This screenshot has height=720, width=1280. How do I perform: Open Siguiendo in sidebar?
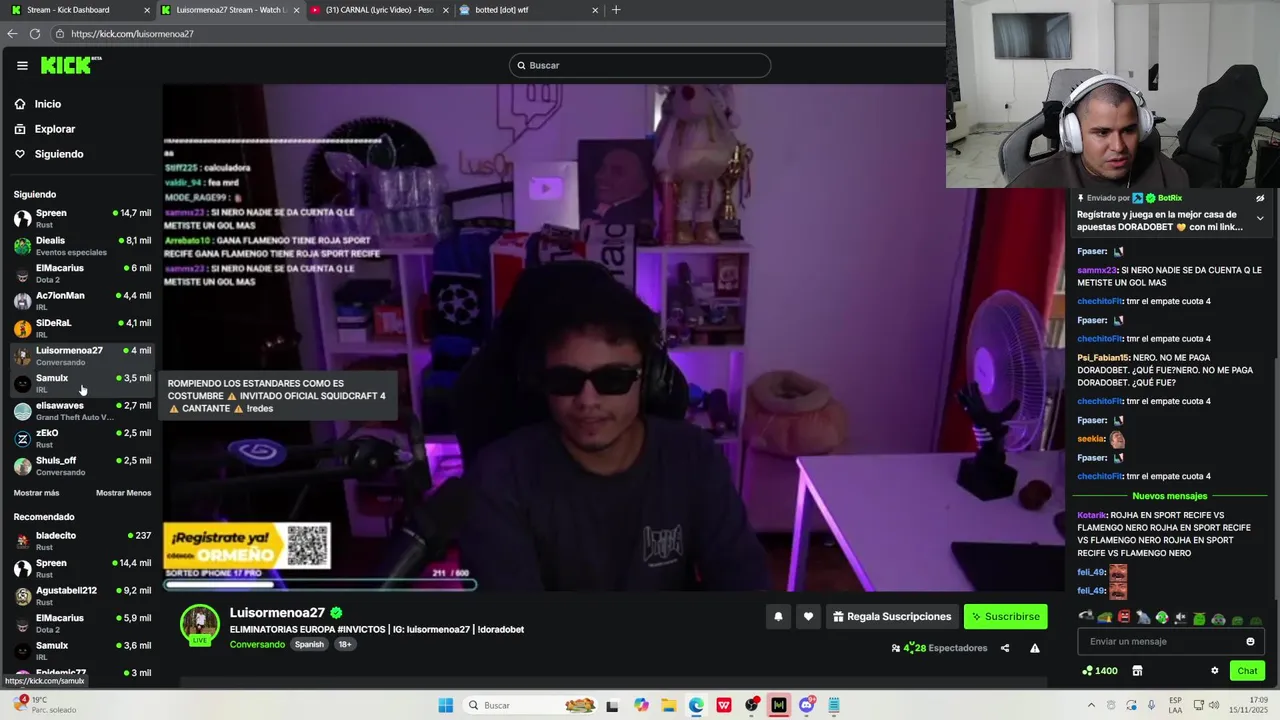pyautogui.click(x=58, y=154)
